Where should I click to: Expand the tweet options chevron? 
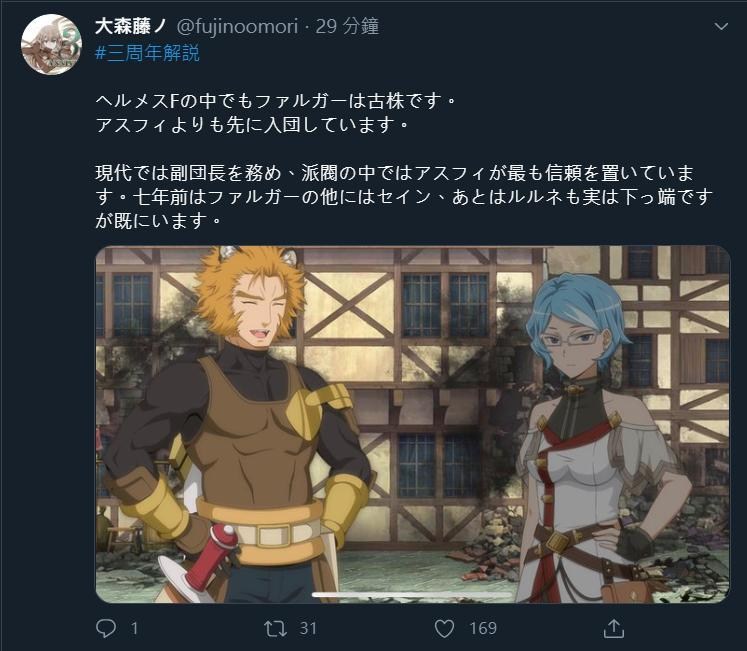coord(721,27)
